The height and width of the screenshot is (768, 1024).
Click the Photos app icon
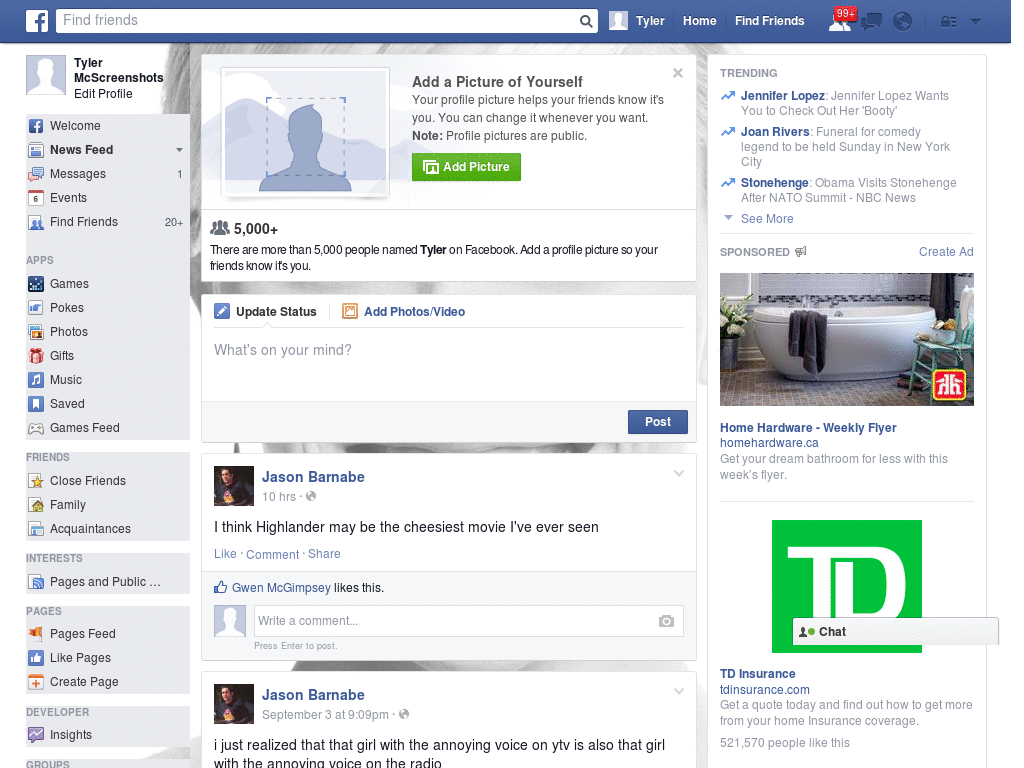pyautogui.click(x=36, y=332)
